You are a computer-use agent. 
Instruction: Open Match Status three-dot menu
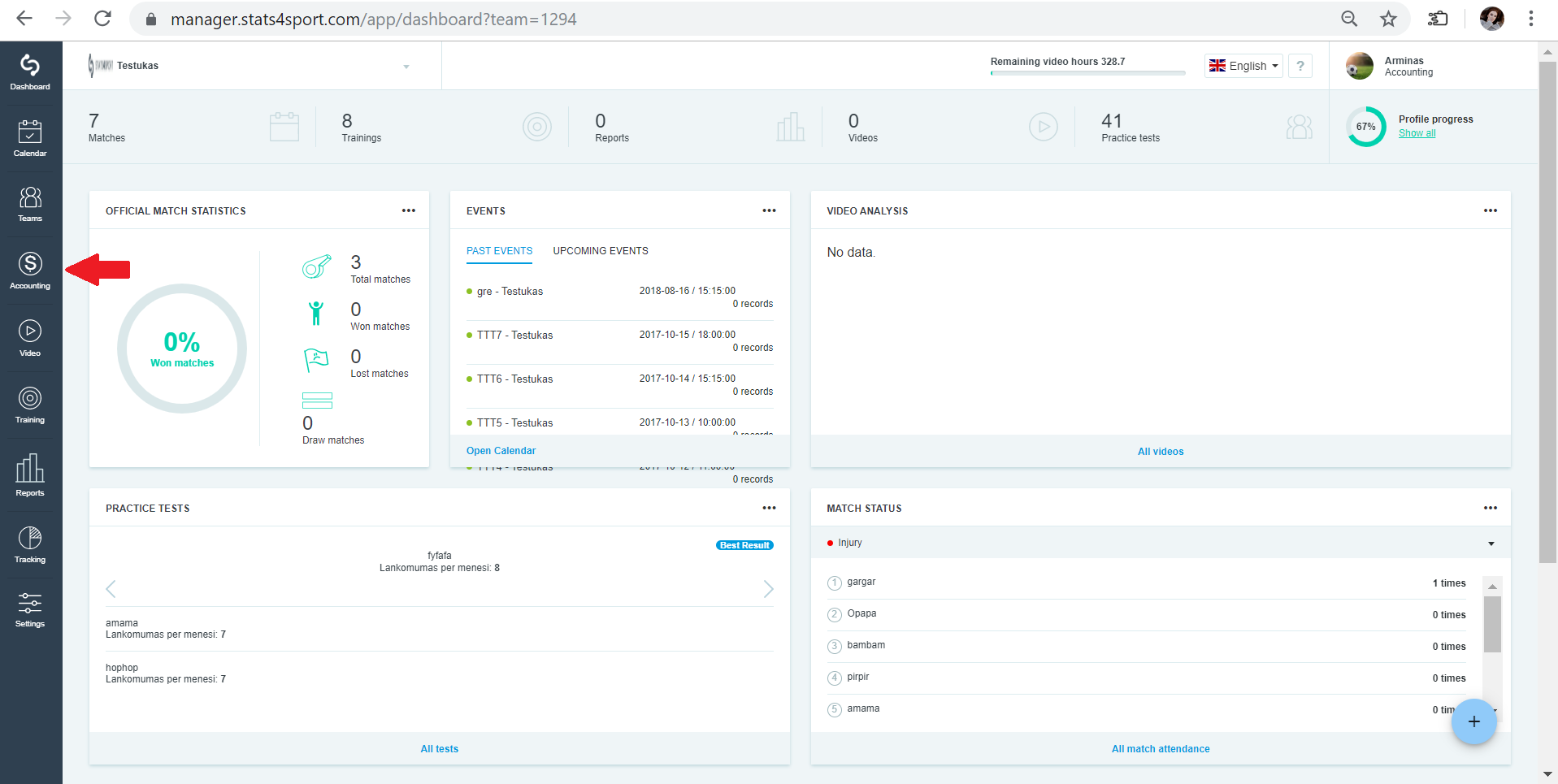[x=1491, y=508]
